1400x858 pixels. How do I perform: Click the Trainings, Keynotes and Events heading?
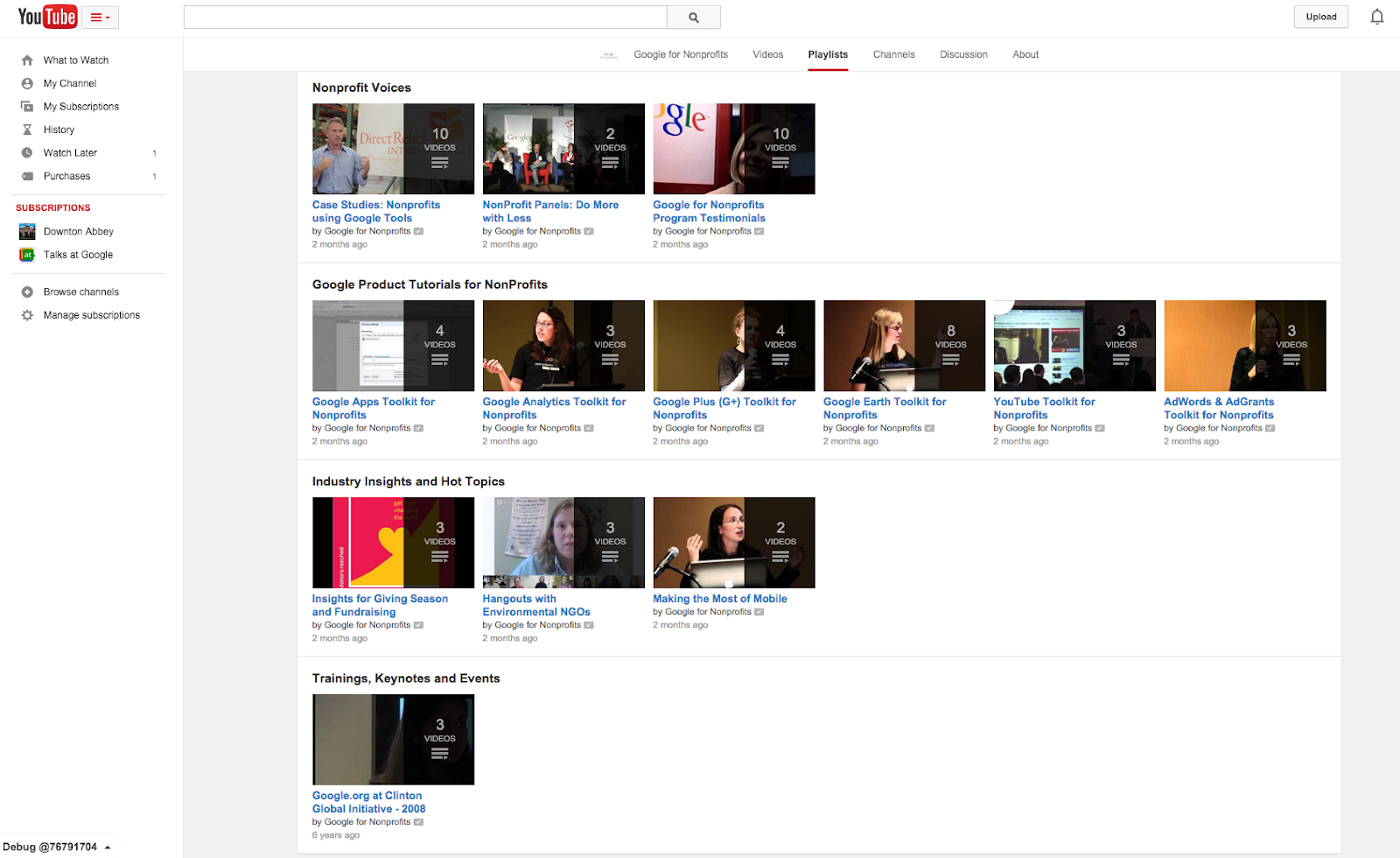[406, 679]
